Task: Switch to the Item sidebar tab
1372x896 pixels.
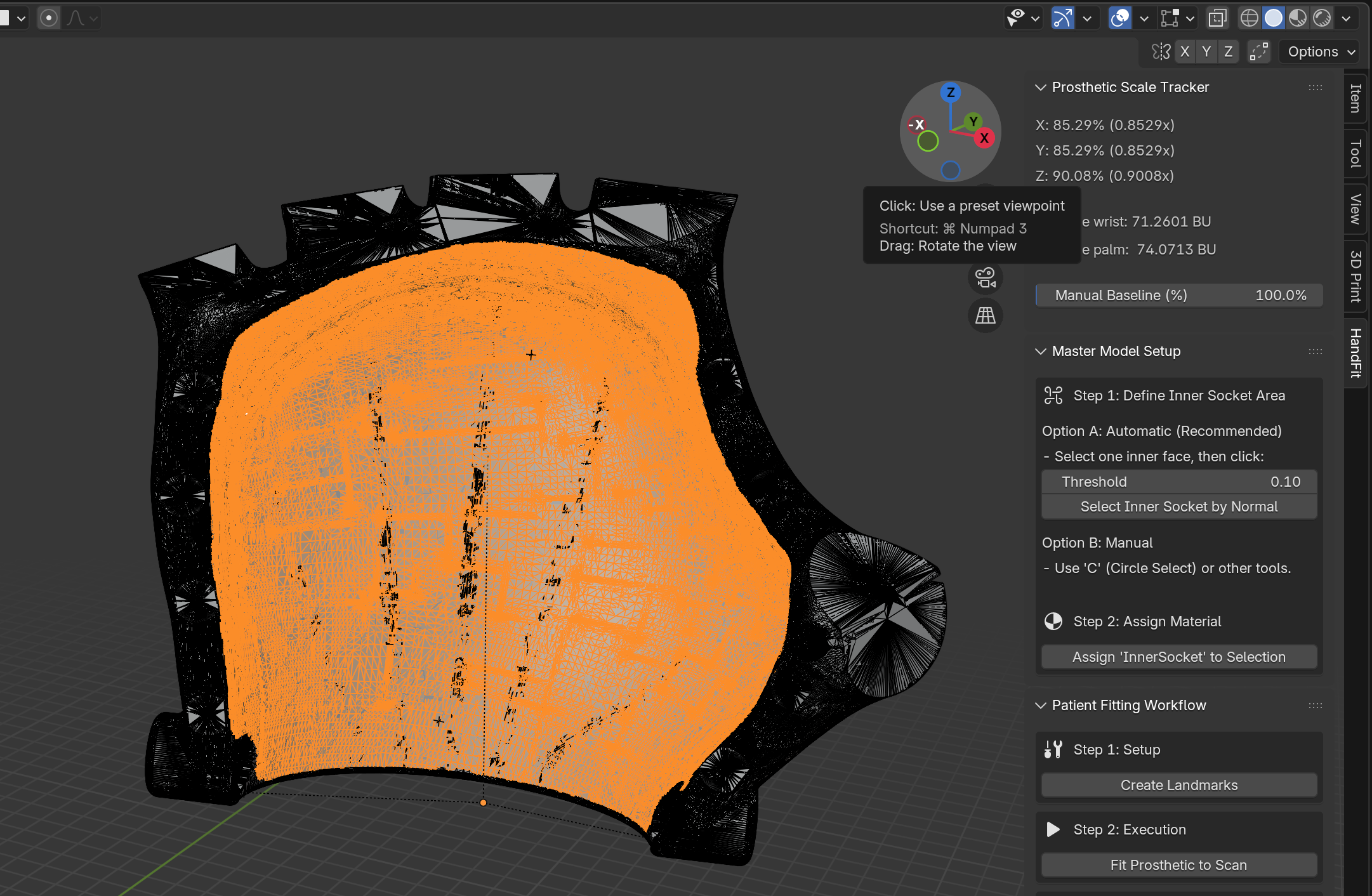Action: (1356, 98)
